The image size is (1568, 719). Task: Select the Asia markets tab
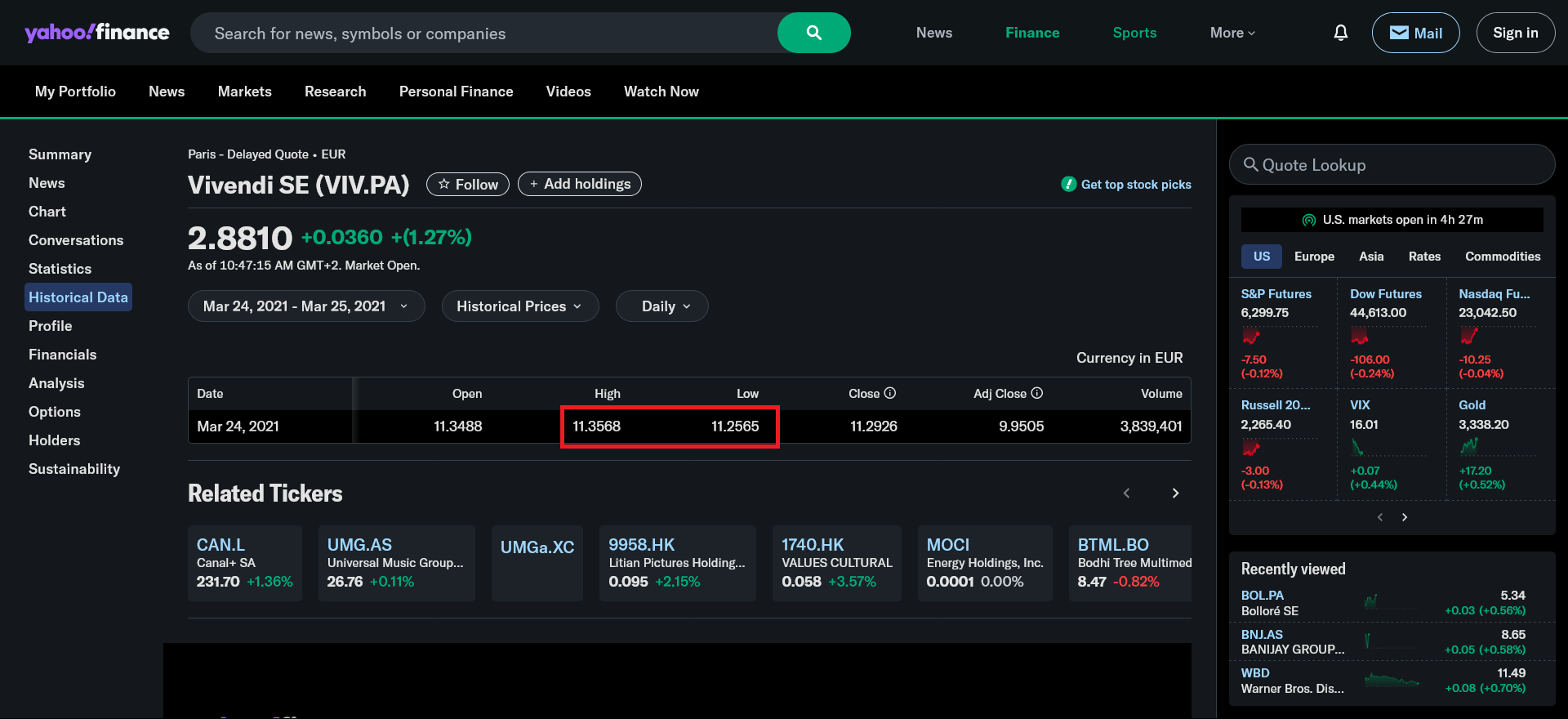pyautogui.click(x=1371, y=257)
